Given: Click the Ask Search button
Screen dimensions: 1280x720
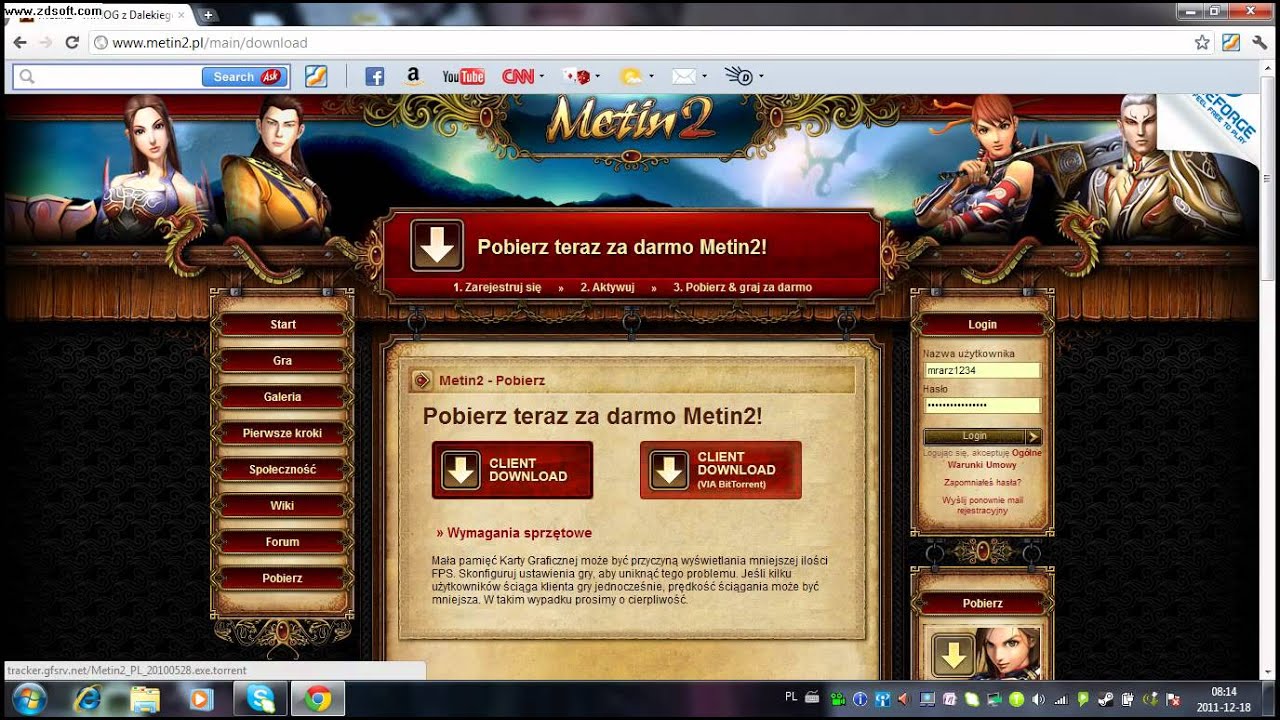Looking at the screenshot, I should pos(245,77).
